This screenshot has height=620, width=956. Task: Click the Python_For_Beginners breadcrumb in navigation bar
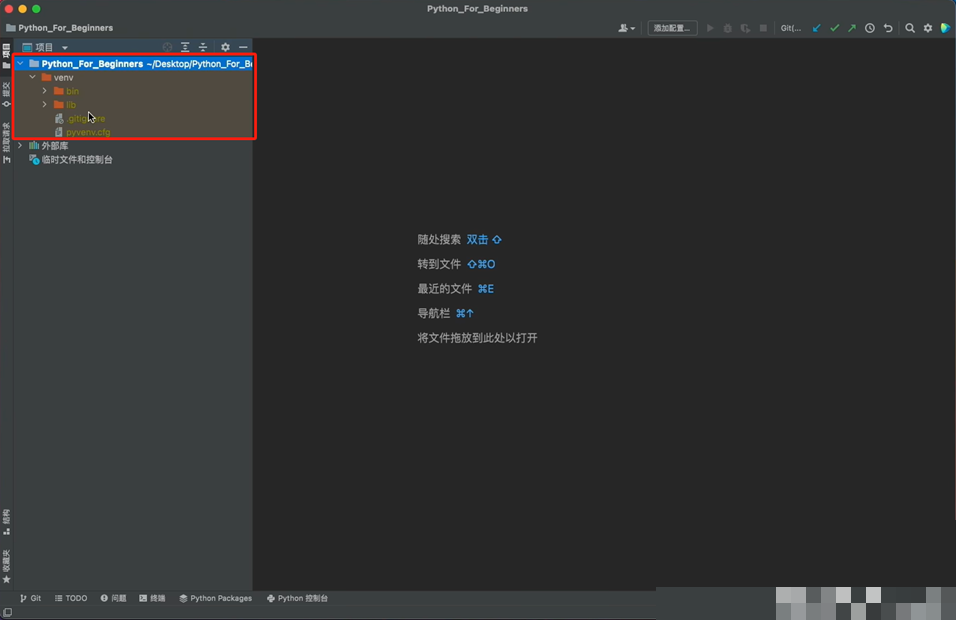[60, 28]
